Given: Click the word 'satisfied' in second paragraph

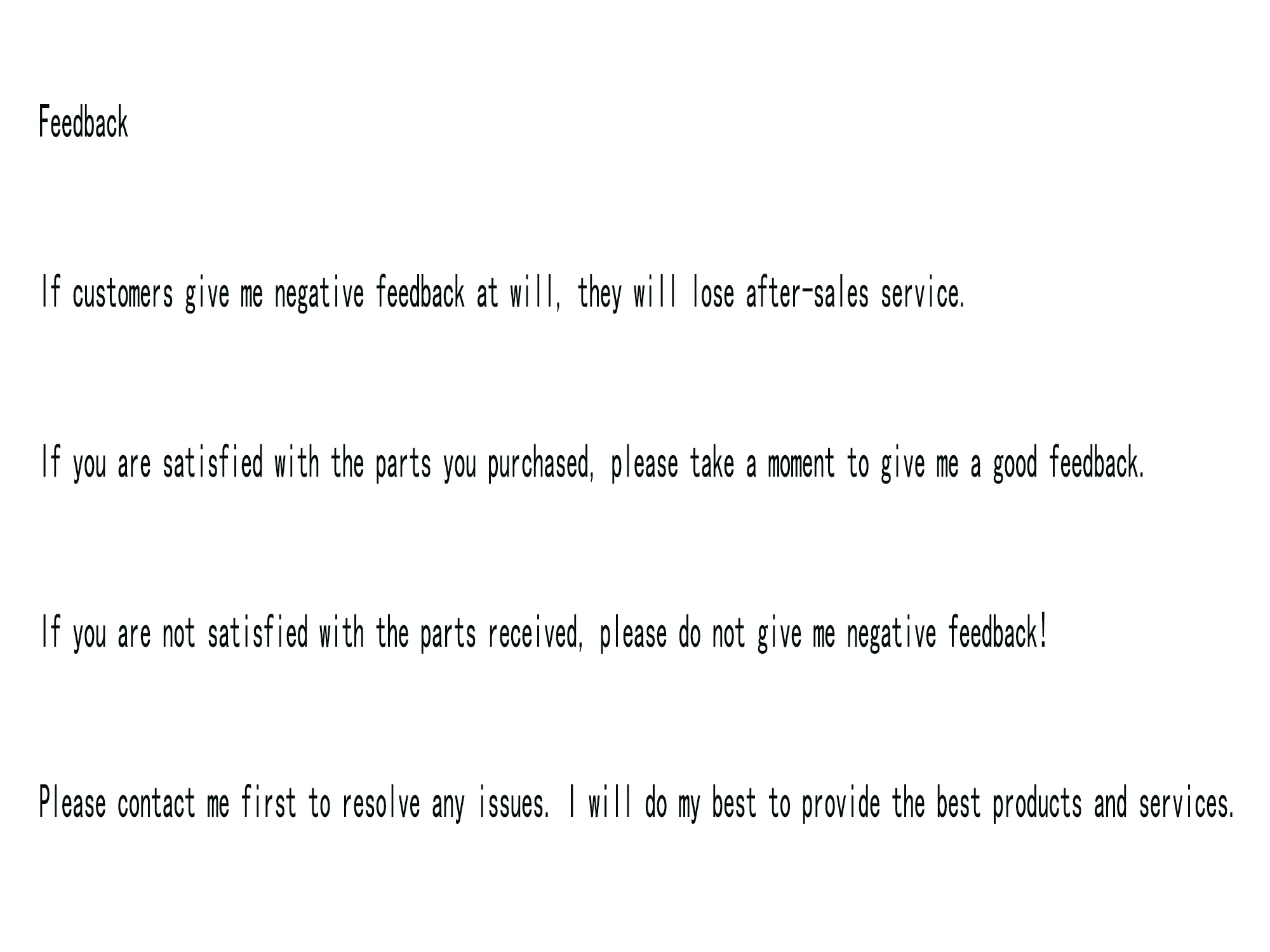Looking at the screenshot, I should coord(213,463).
